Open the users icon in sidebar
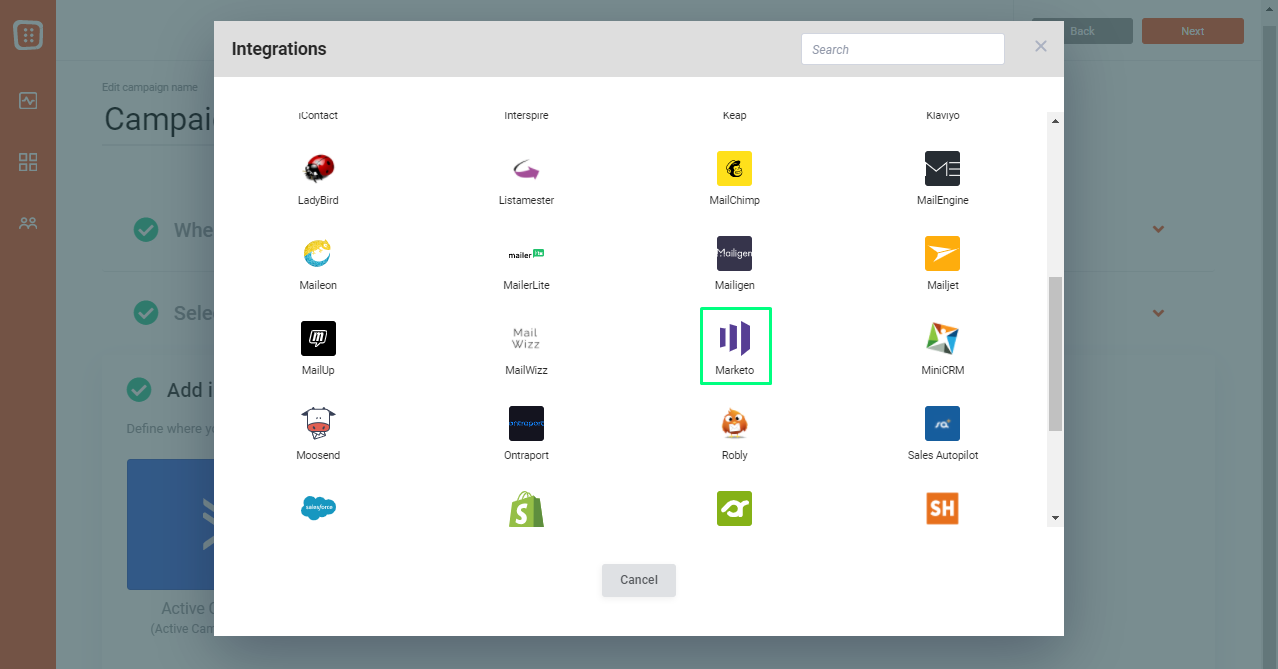Viewport: 1278px width, 669px height. click(x=28, y=223)
